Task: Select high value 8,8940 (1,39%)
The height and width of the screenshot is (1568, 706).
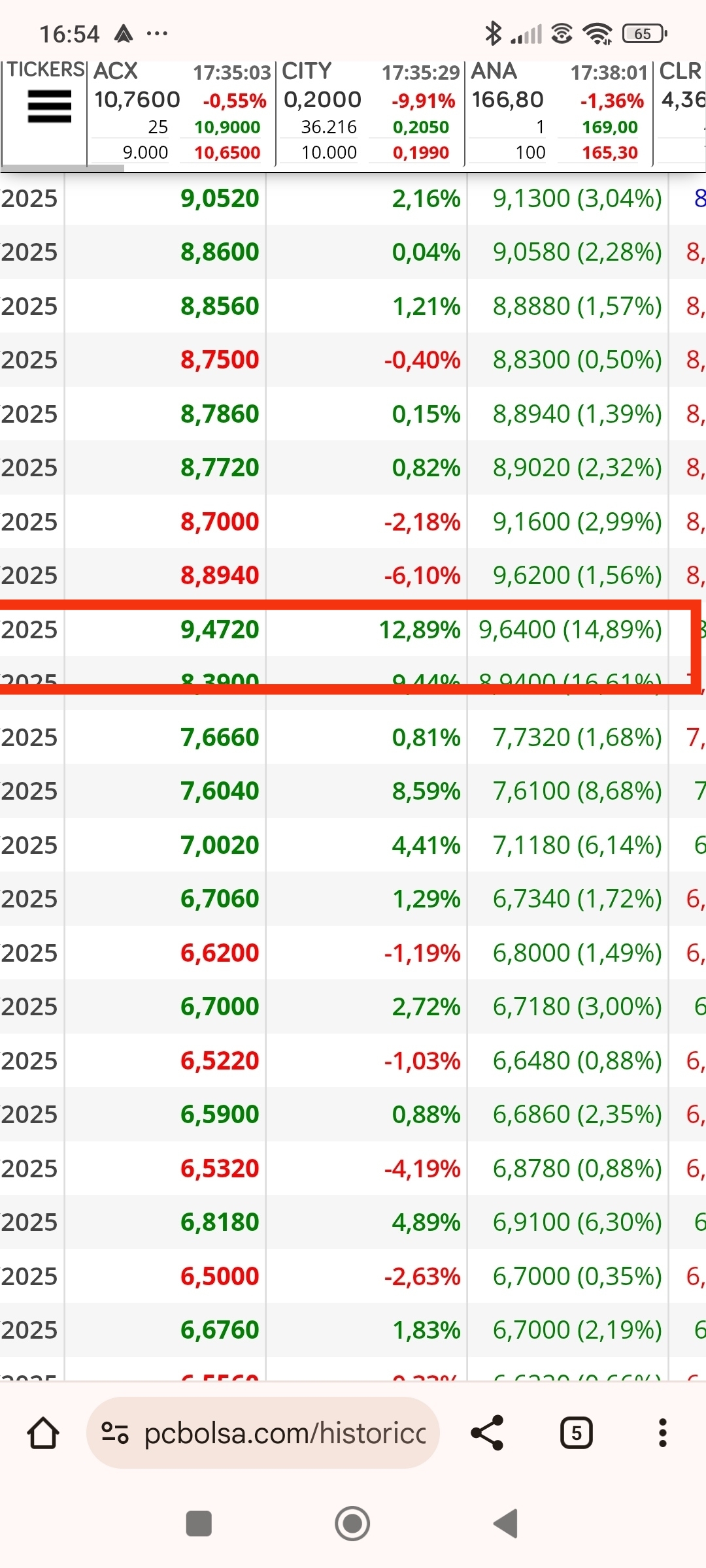Action: point(577,414)
